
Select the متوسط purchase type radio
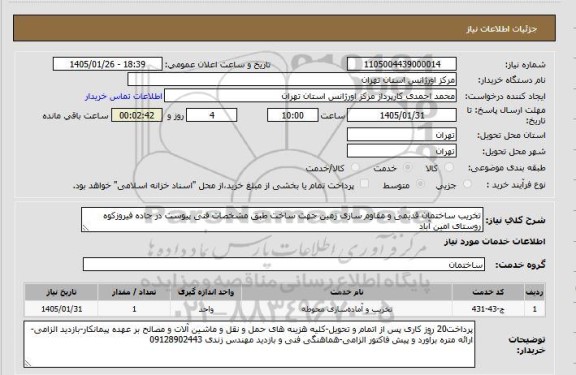[421, 184]
